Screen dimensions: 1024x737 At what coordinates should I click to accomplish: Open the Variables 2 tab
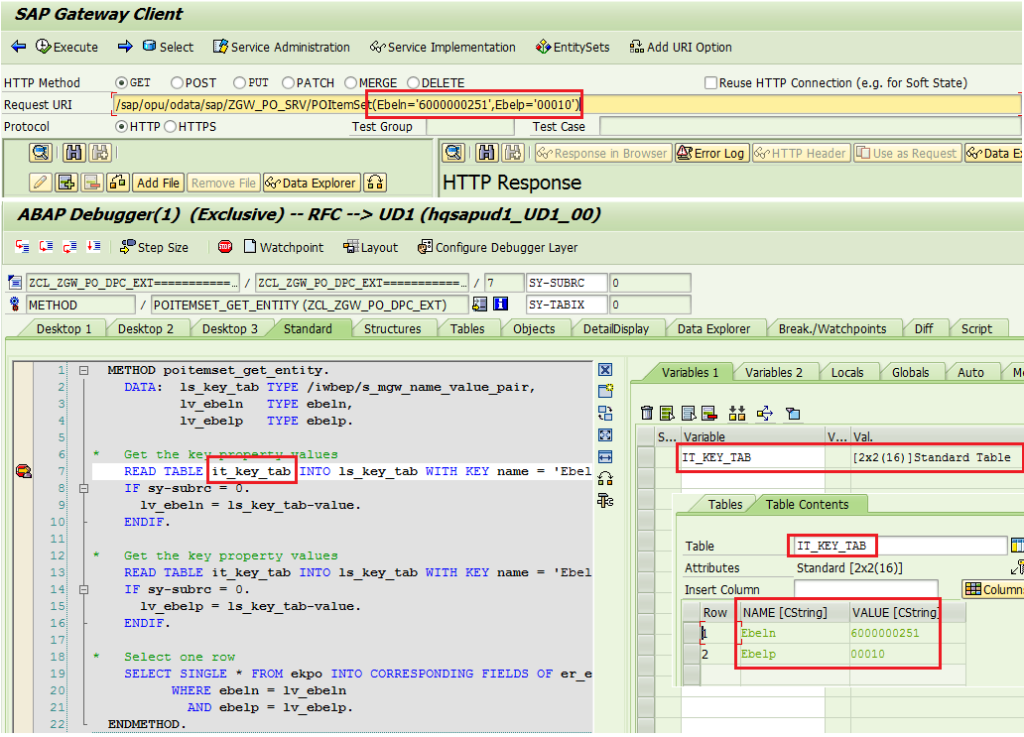(773, 373)
